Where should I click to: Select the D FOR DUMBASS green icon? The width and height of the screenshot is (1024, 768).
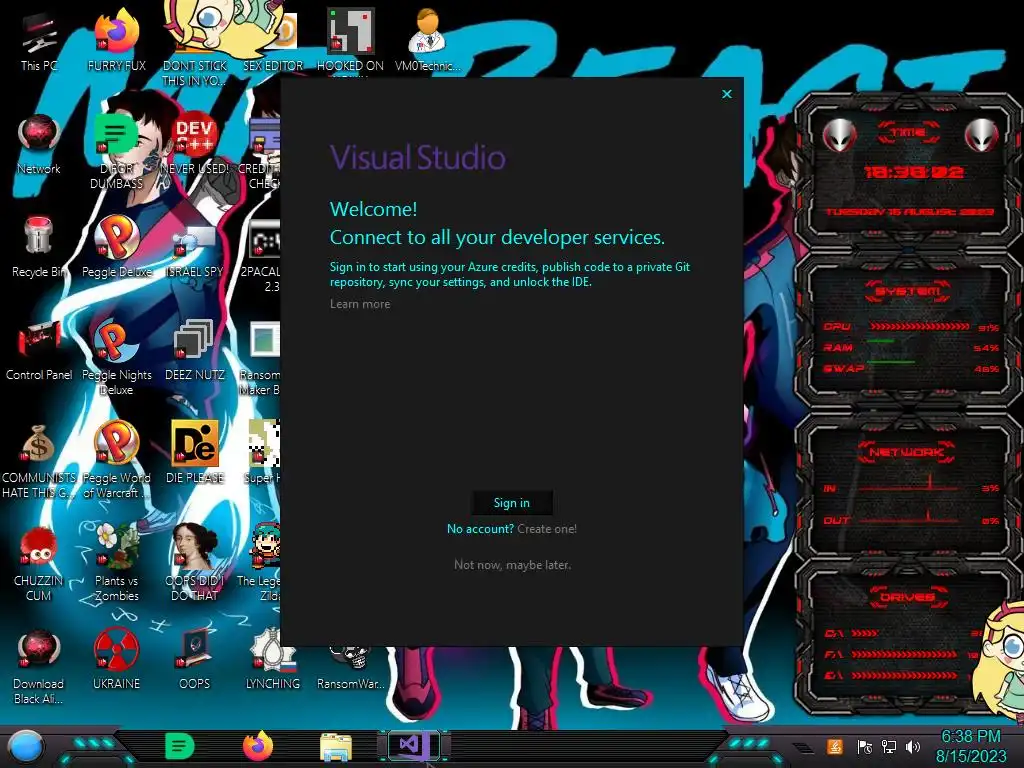(116, 152)
